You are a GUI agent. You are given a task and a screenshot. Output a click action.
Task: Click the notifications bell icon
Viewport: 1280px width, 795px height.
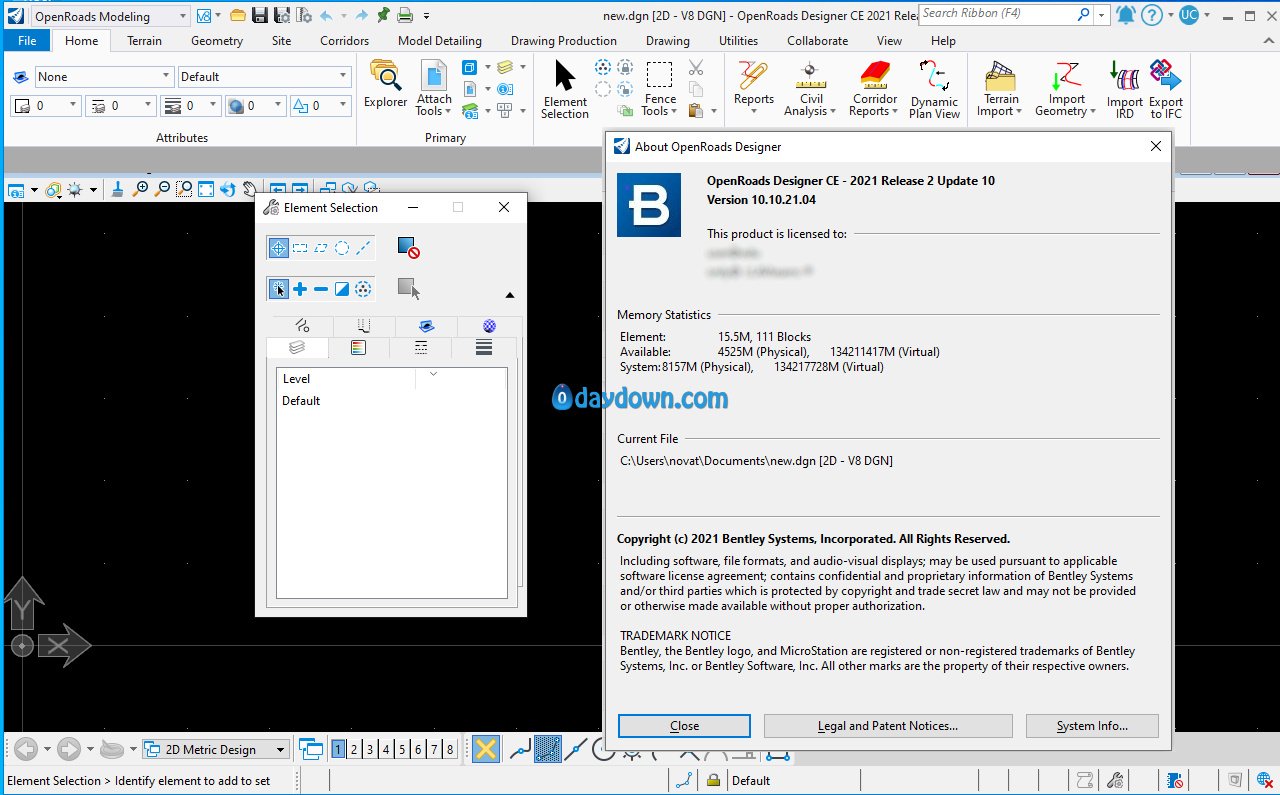(1125, 15)
